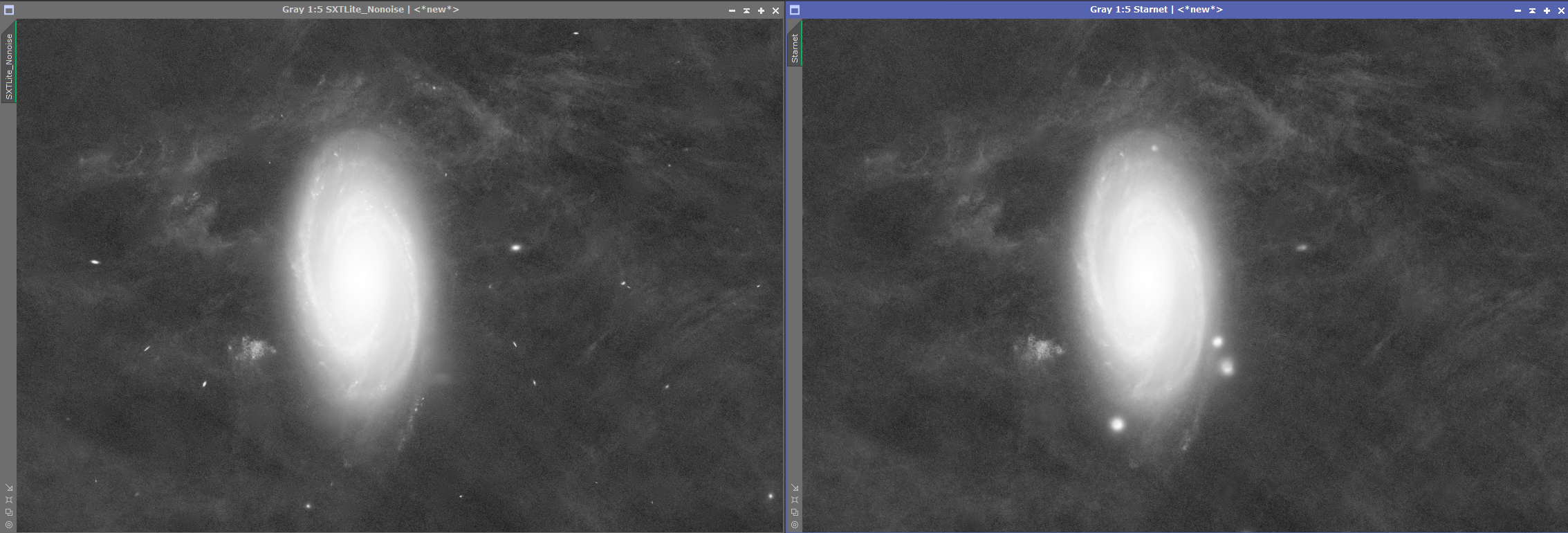The height and width of the screenshot is (533, 1568).
Task: Maximize the Starnet window with plus button
Action: [1547, 10]
